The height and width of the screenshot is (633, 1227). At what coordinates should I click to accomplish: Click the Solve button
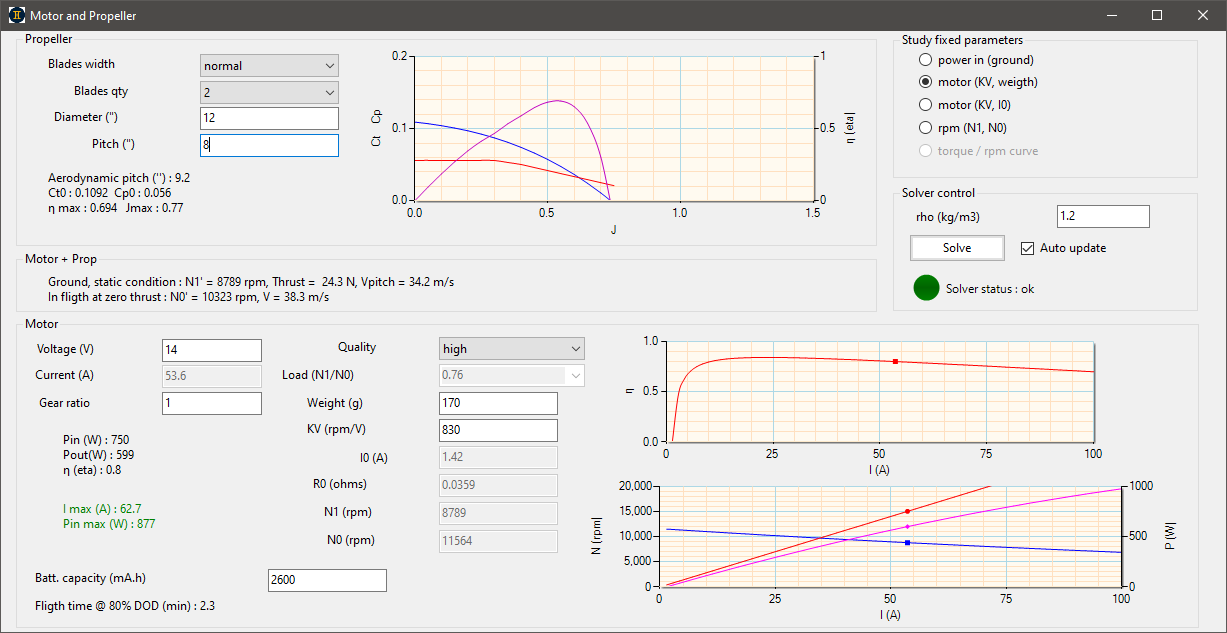[957, 248]
